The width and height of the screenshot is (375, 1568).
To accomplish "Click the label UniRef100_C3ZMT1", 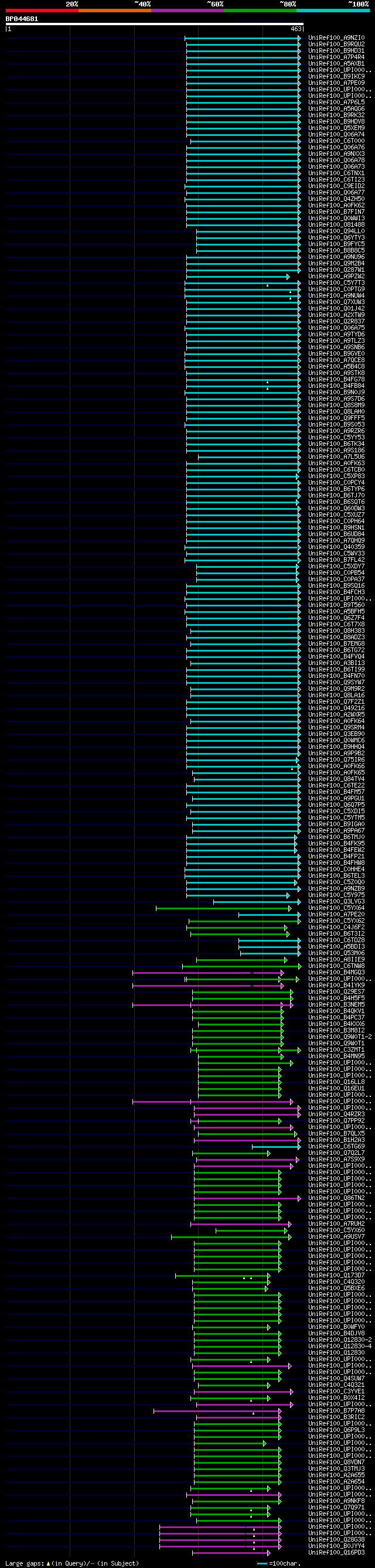I will 337,1050.
